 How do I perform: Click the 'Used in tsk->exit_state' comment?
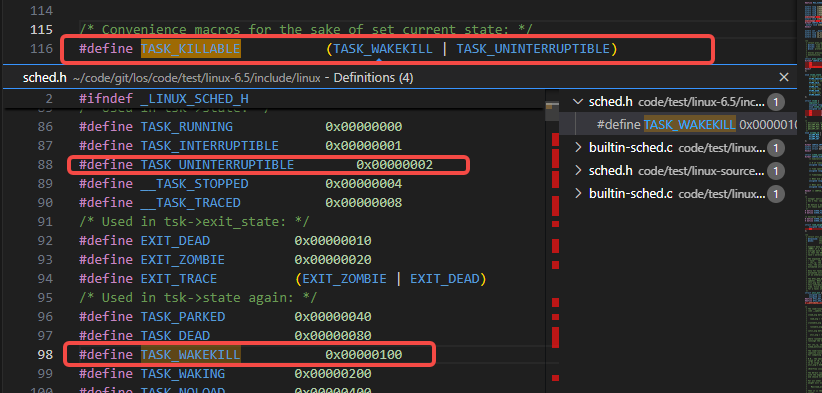pyautogui.click(x=194, y=222)
